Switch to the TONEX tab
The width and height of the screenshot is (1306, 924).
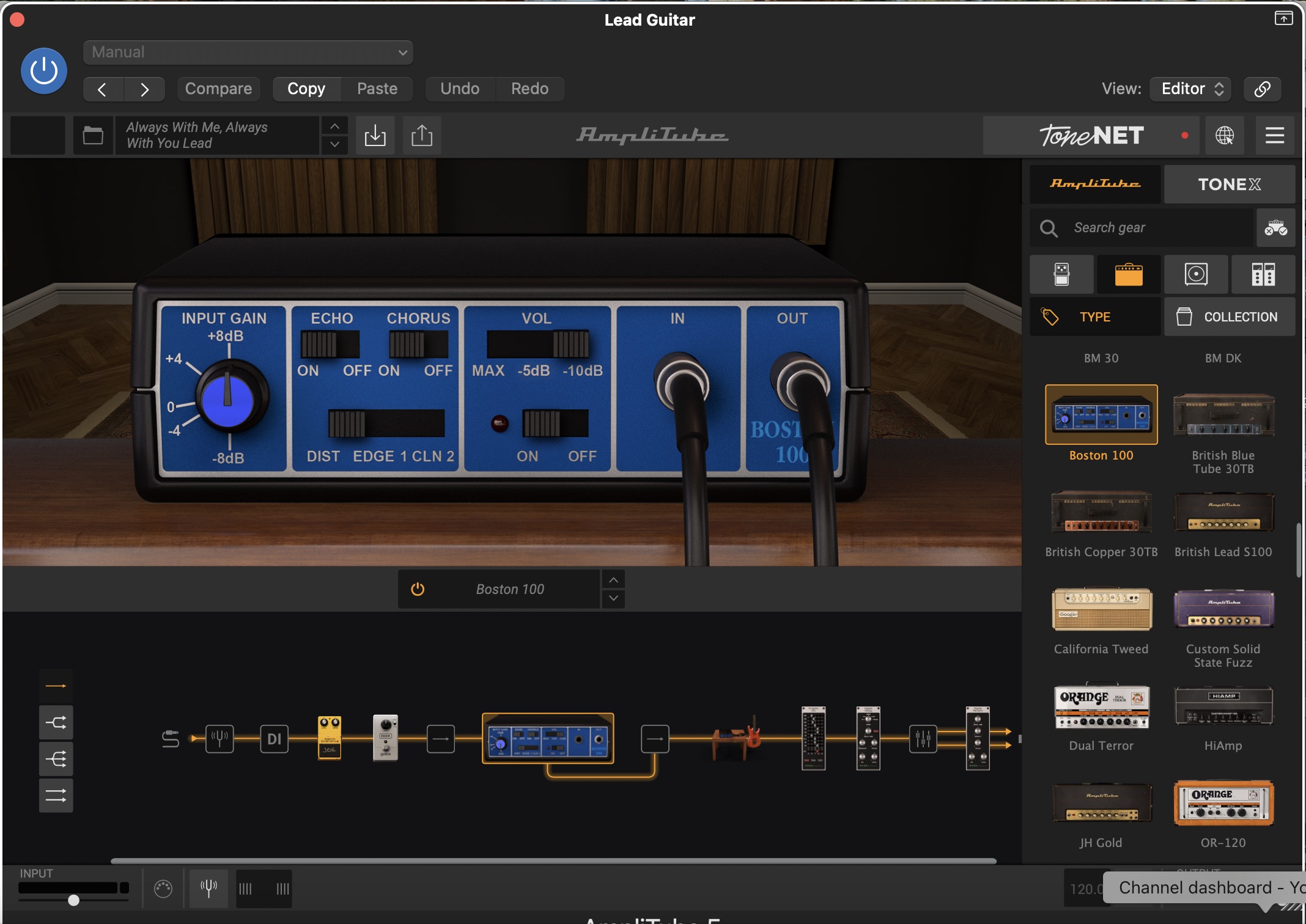[1229, 184]
